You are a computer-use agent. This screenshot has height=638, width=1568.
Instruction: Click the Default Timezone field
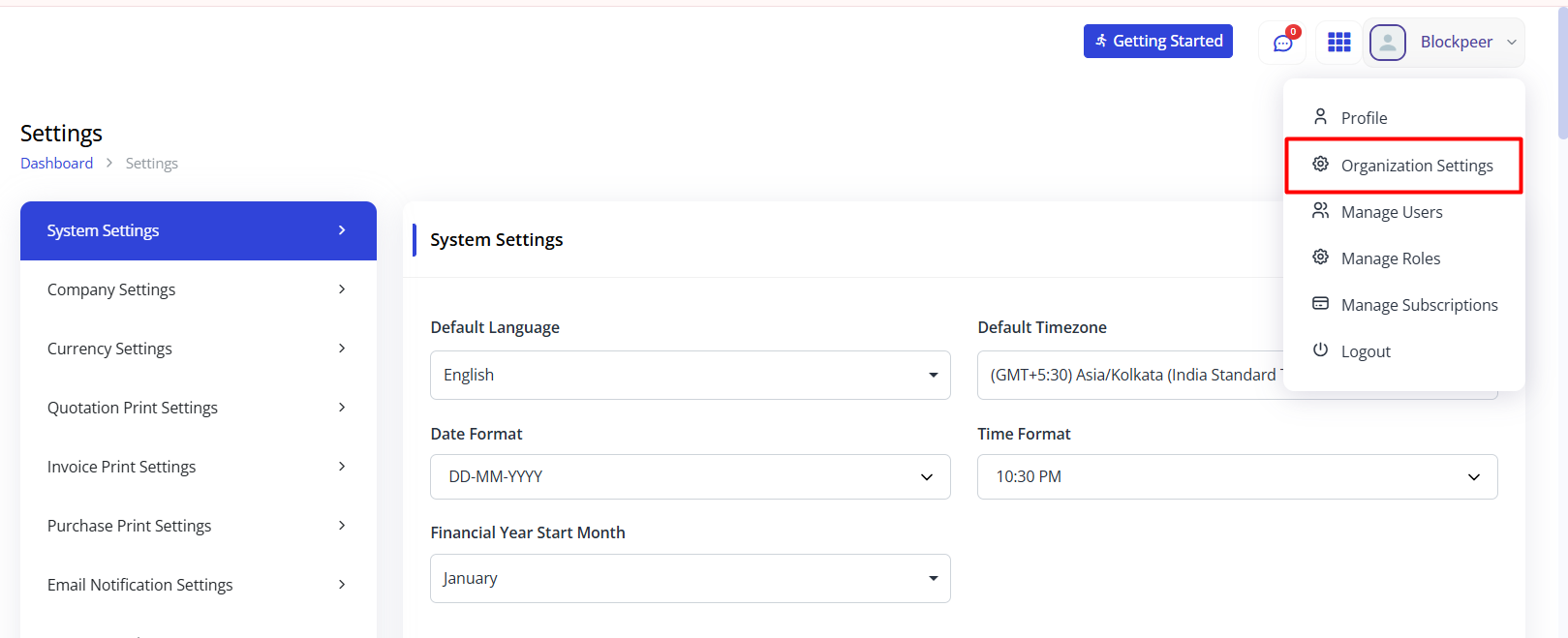(1129, 375)
